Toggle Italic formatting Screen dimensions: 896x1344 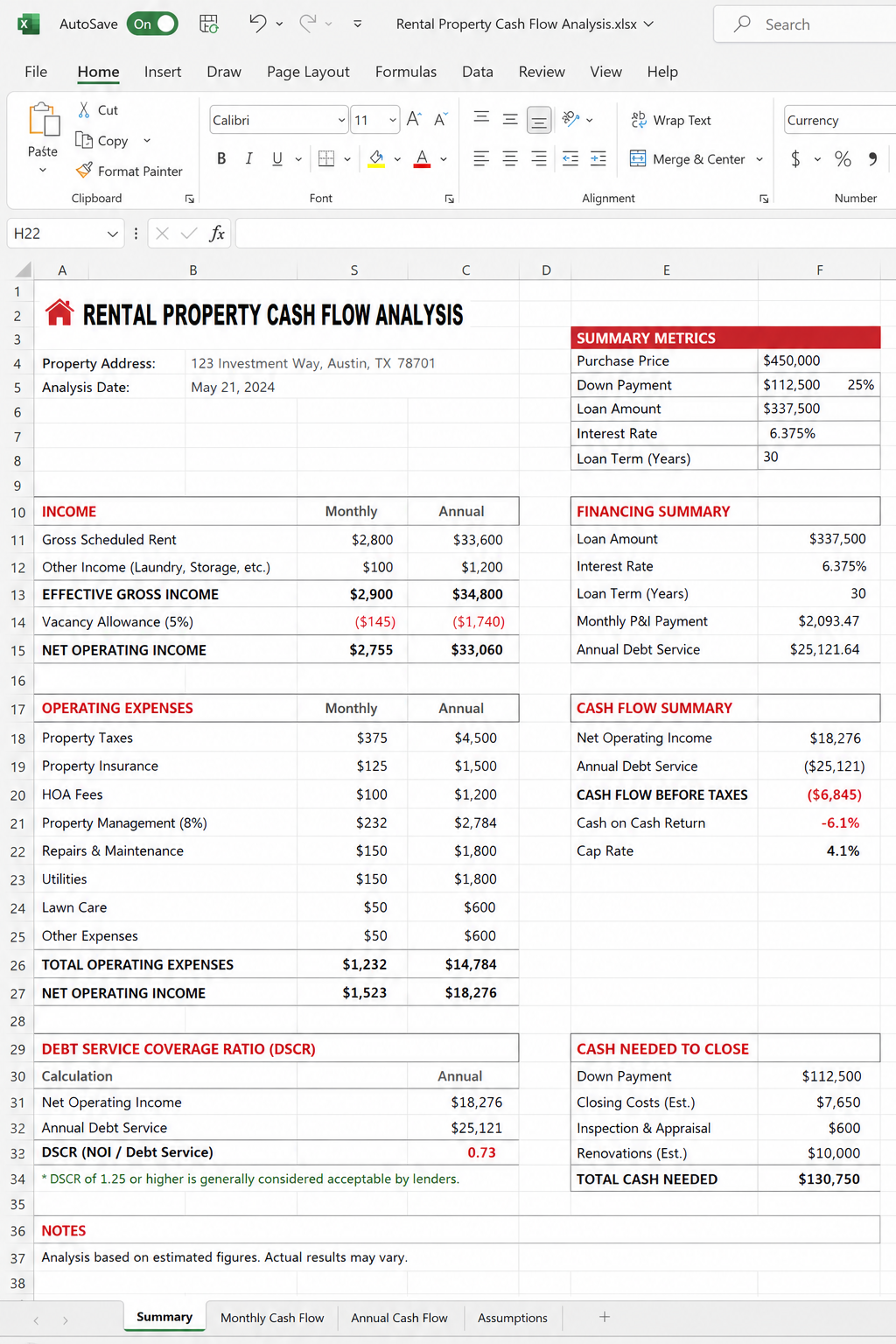(249, 158)
